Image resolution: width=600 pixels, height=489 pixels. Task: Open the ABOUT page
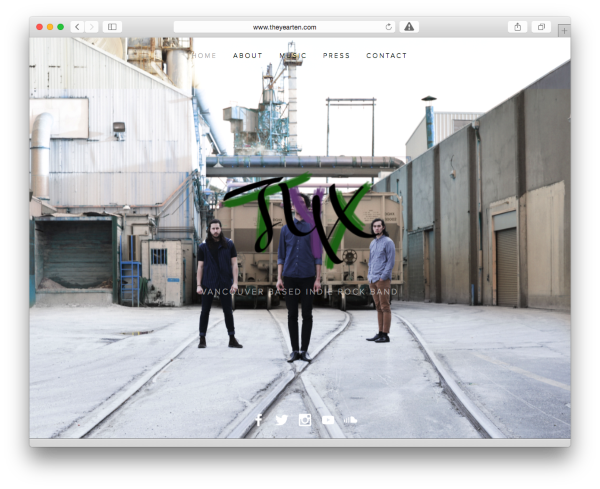coord(248,55)
